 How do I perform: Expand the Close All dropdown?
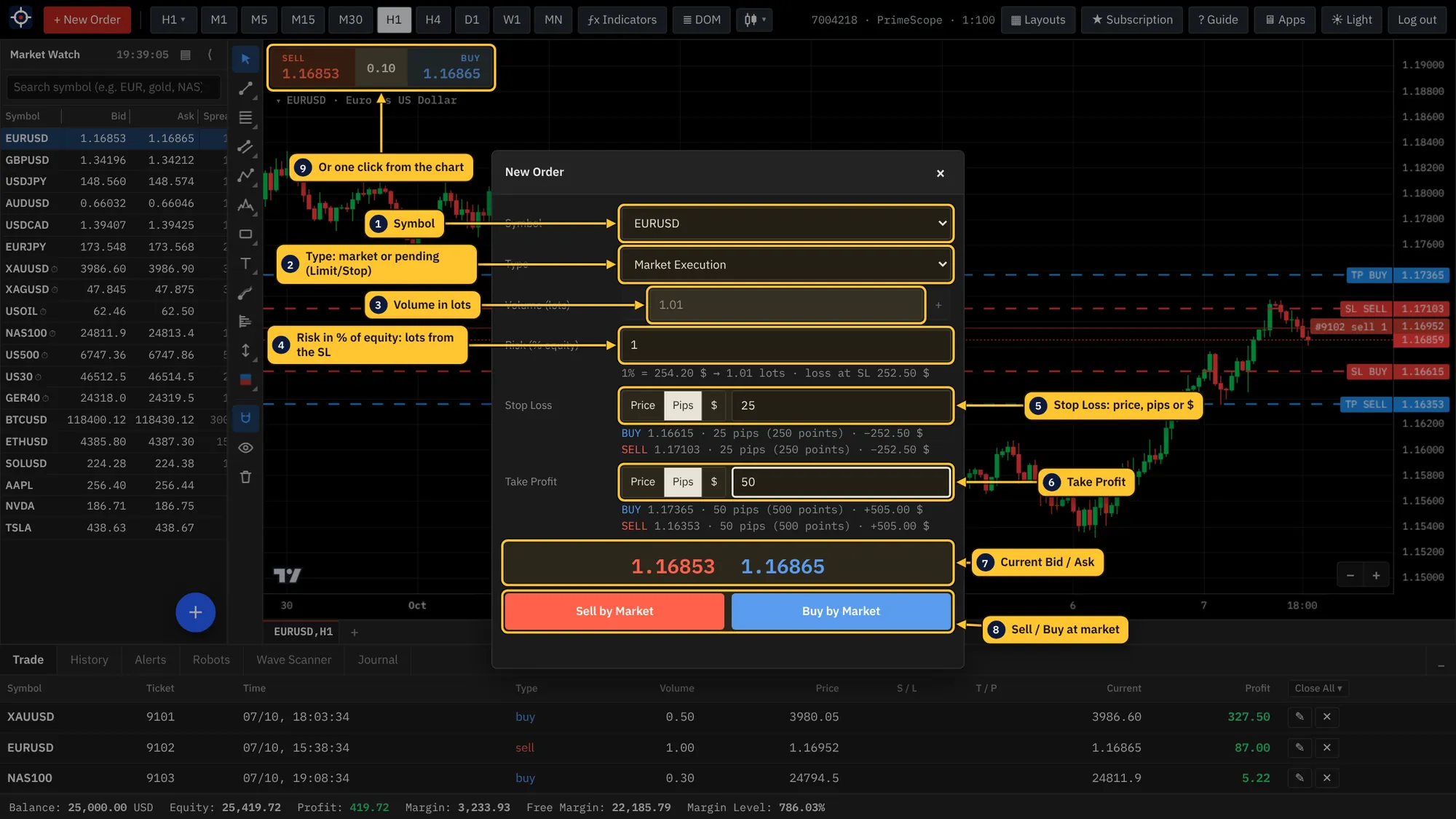click(1318, 689)
